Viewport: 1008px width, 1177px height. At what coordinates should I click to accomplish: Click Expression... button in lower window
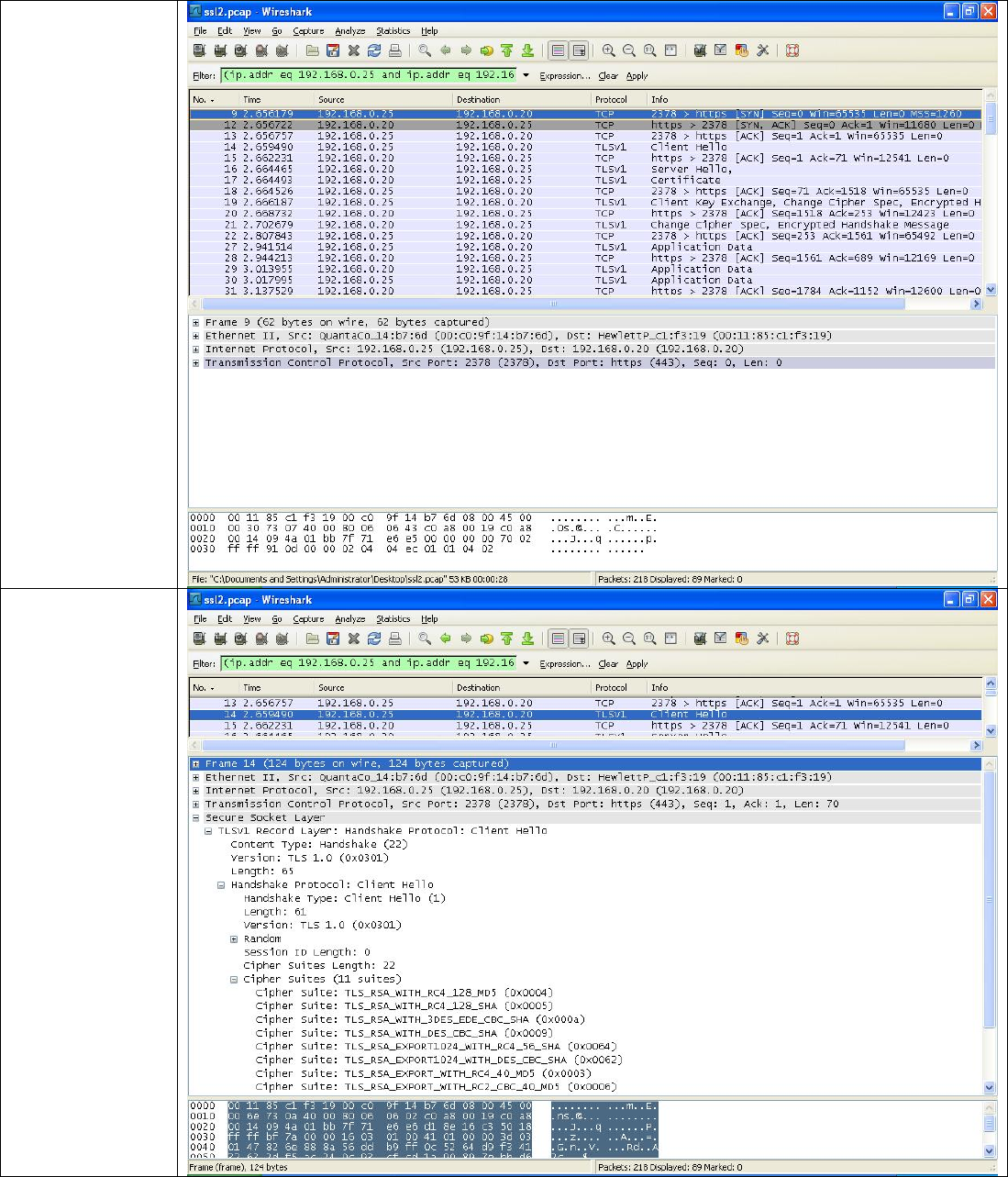point(565,664)
